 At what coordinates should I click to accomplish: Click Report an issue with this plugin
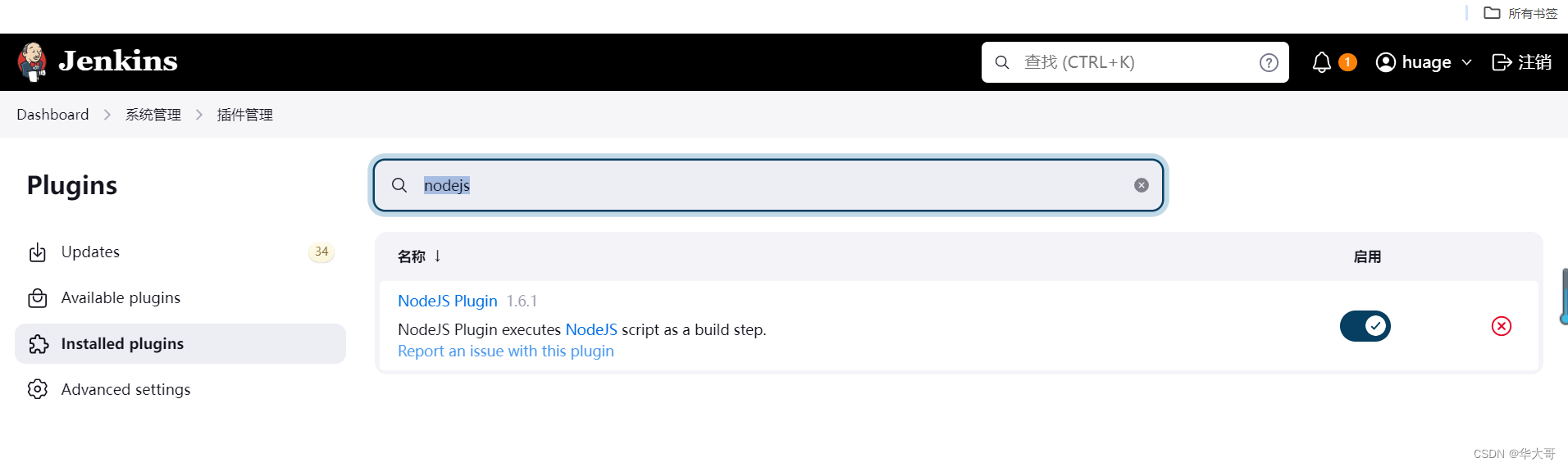(x=505, y=351)
